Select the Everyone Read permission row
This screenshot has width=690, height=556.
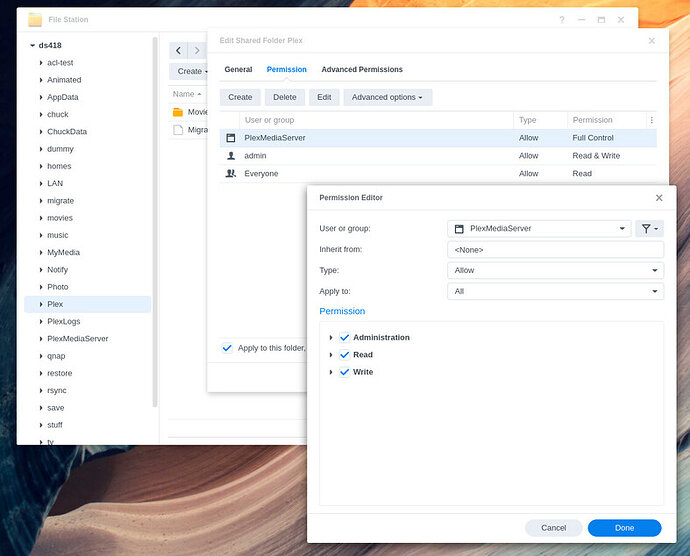pyautogui.click(x=438, y=173)
